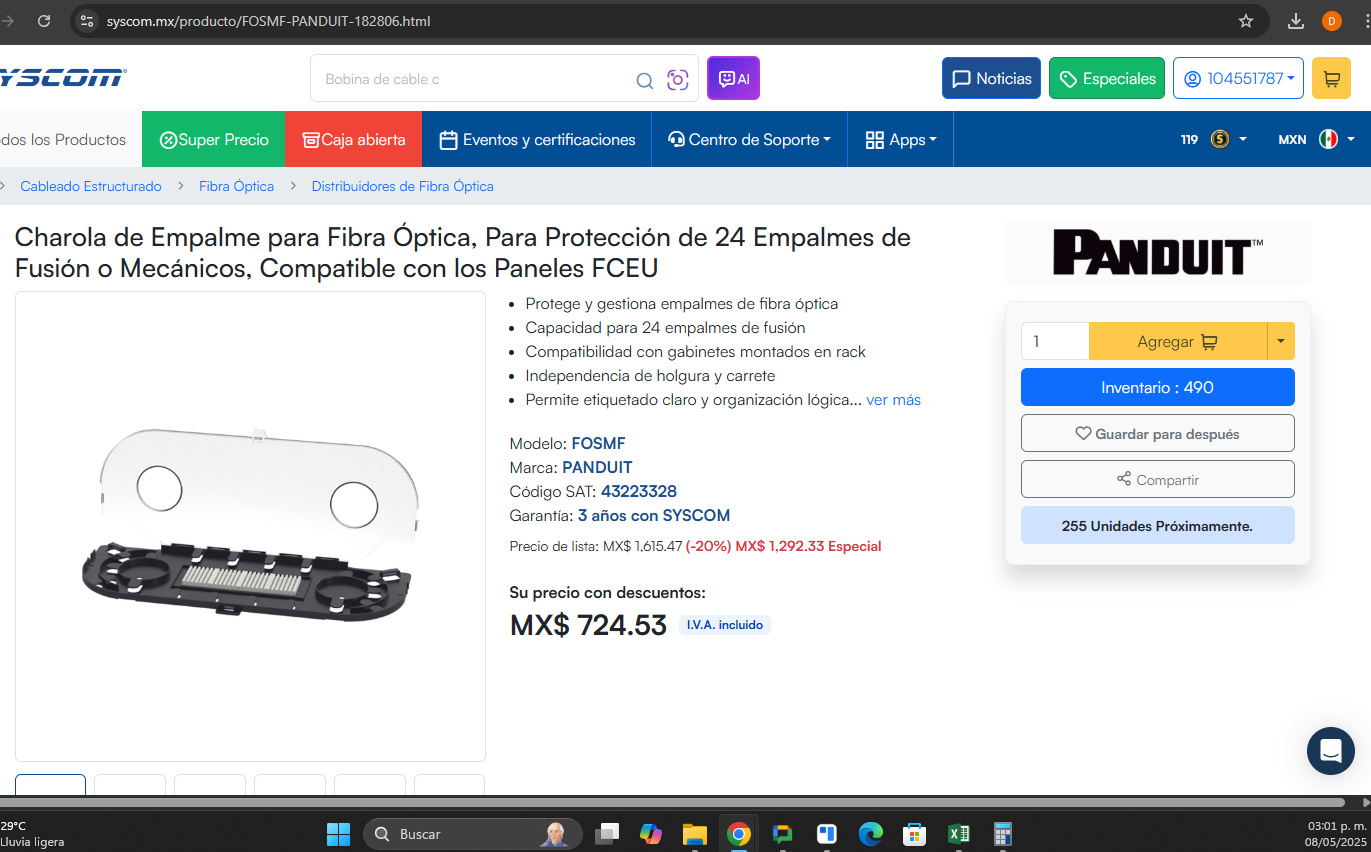Click the search magnifier icon
The height and width of the screenshot is (852, 1371).
(x=645, y=80)
